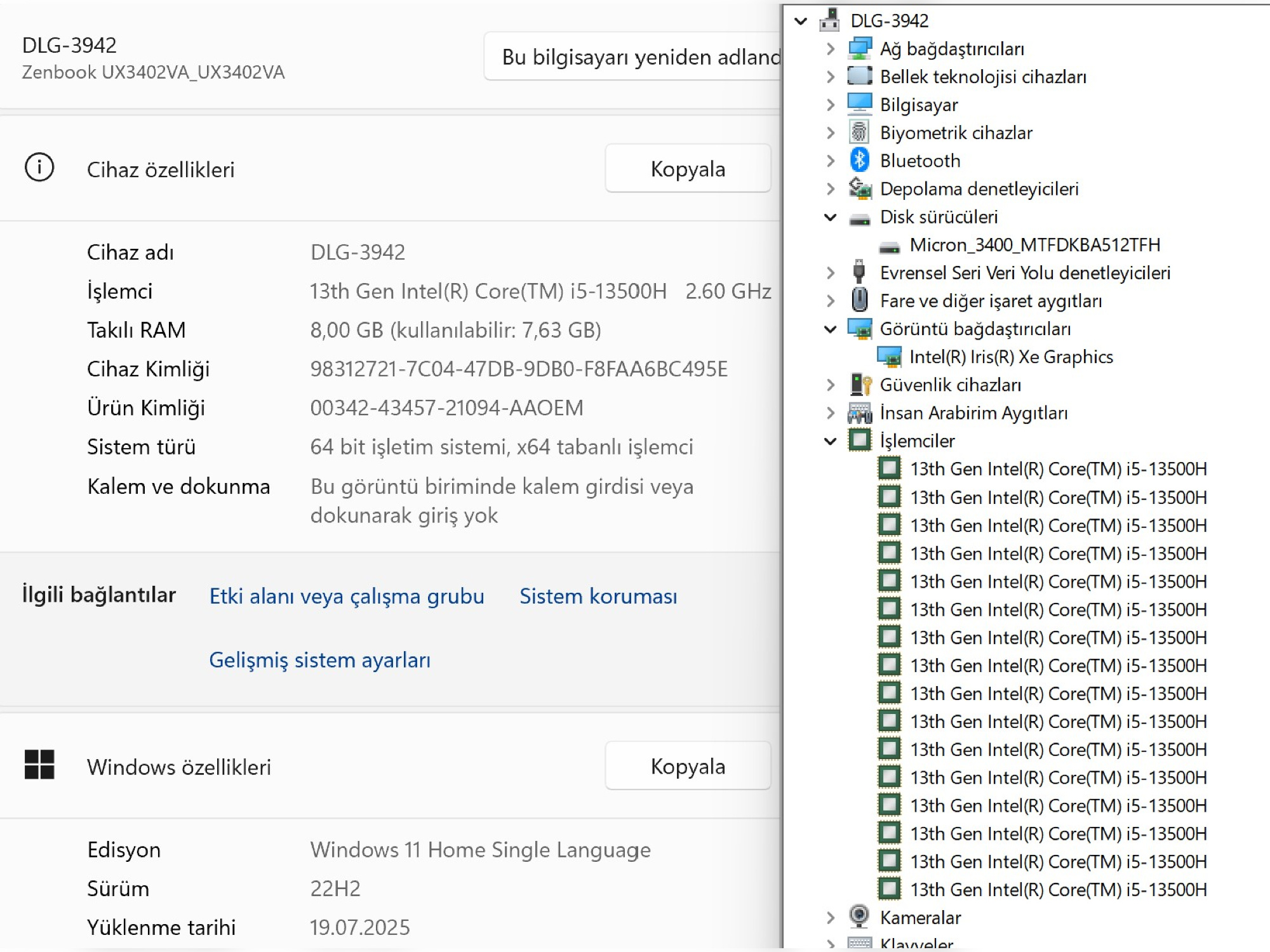Click the last i5-13500H processor chip icon

pos(889,889)
